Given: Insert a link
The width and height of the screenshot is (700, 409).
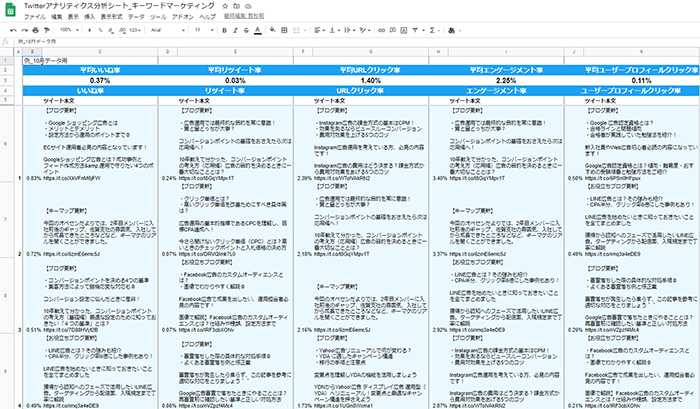Looking at the screenshot, I should pos(382,30).
